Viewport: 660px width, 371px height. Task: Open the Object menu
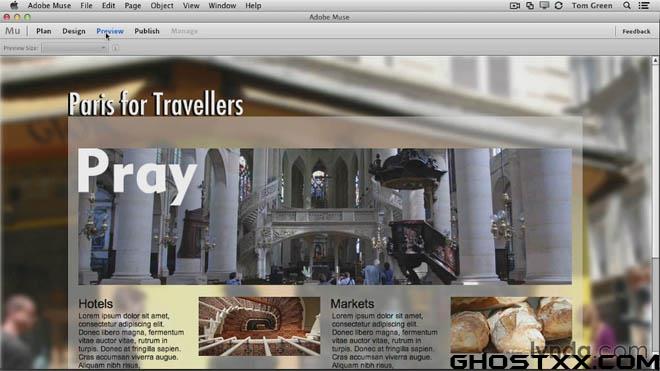162,5
